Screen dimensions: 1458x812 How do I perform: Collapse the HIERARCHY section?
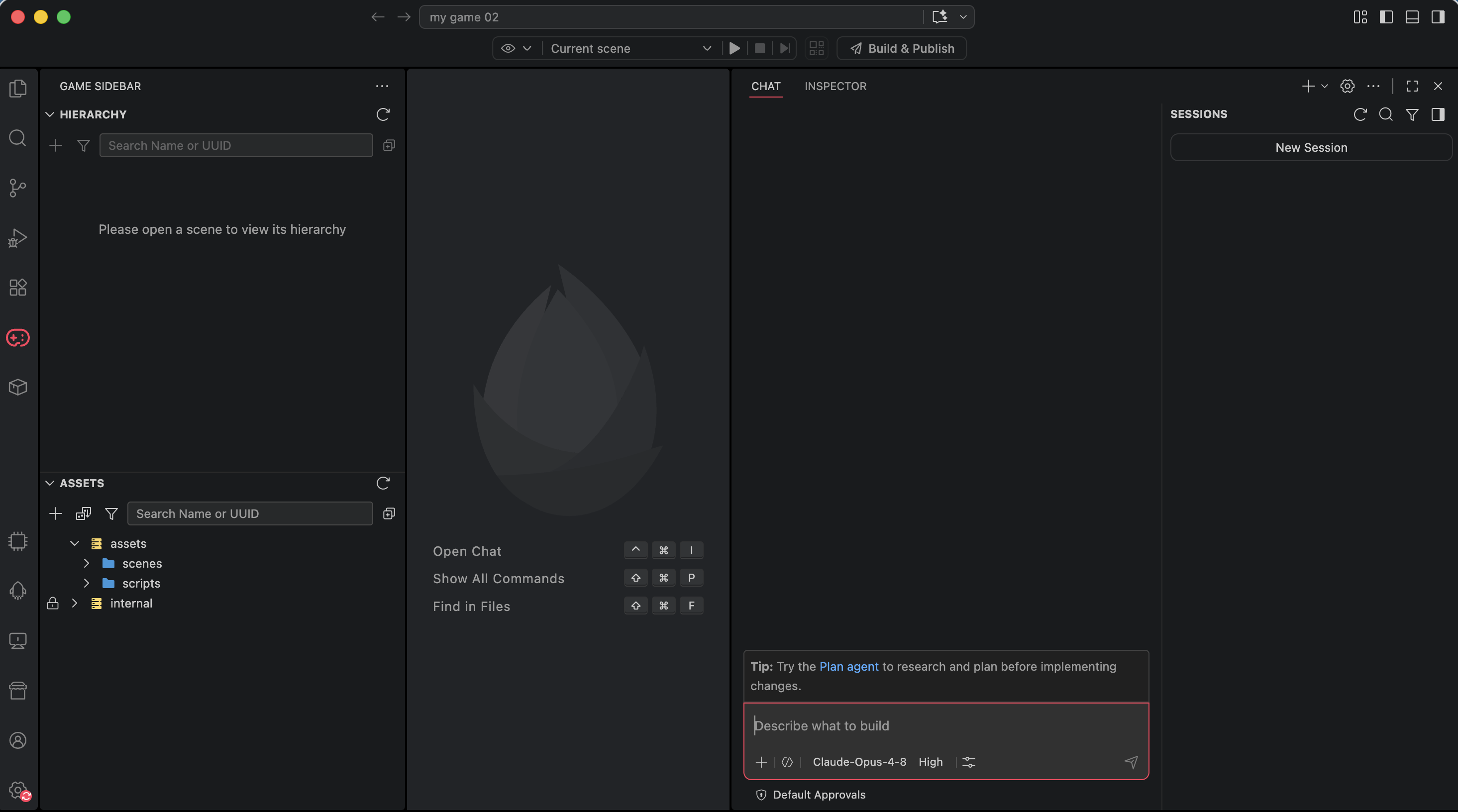(x=50, y=114)
